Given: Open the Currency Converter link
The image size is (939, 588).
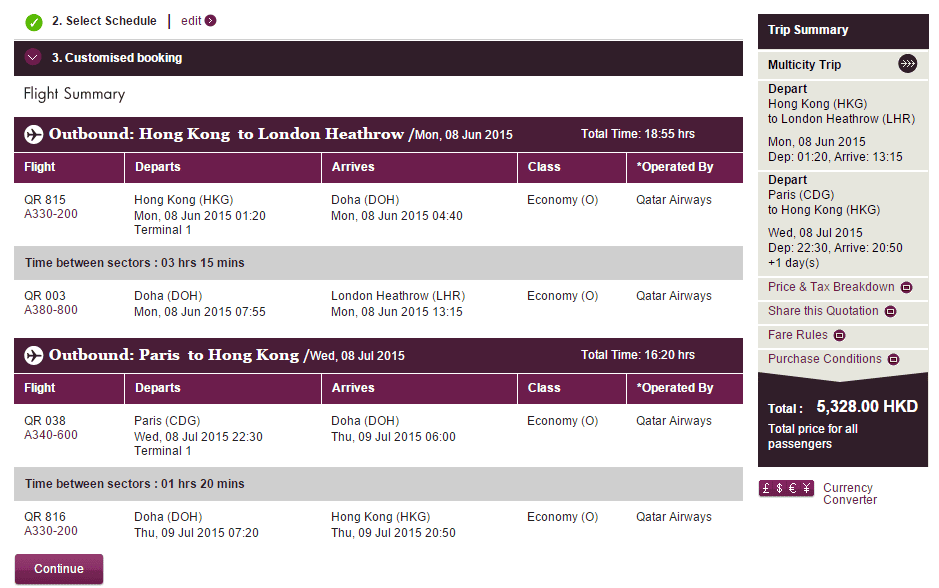Looking at the screenshot, I should coord(849,494).
